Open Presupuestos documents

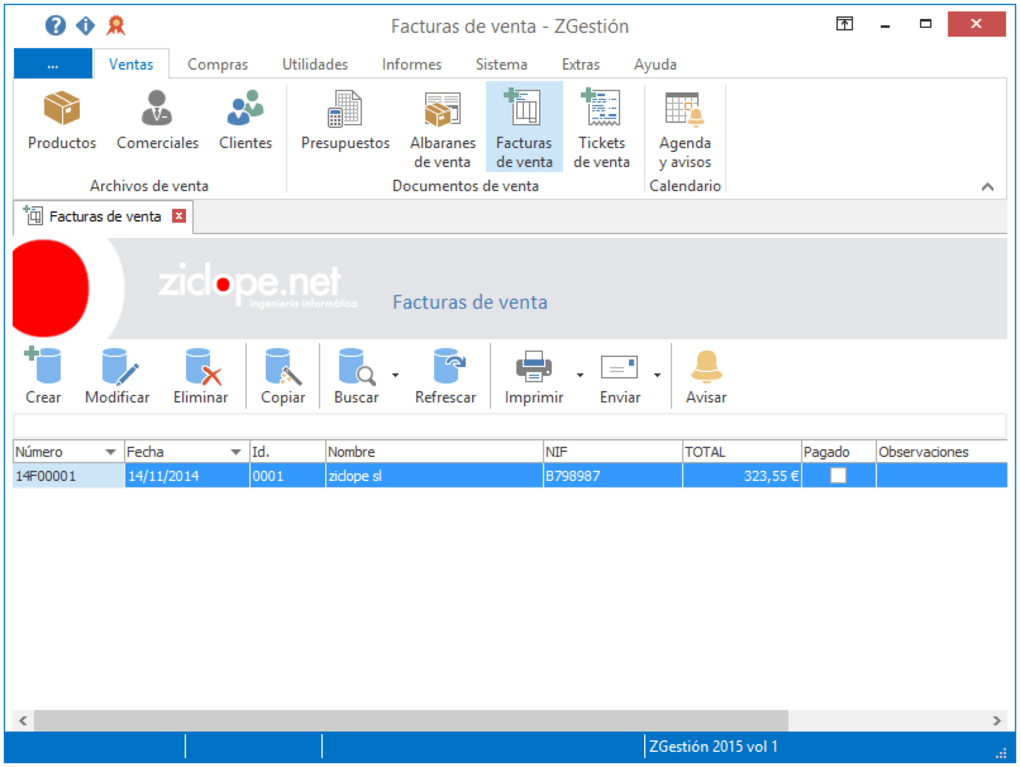tap(344, 118)
